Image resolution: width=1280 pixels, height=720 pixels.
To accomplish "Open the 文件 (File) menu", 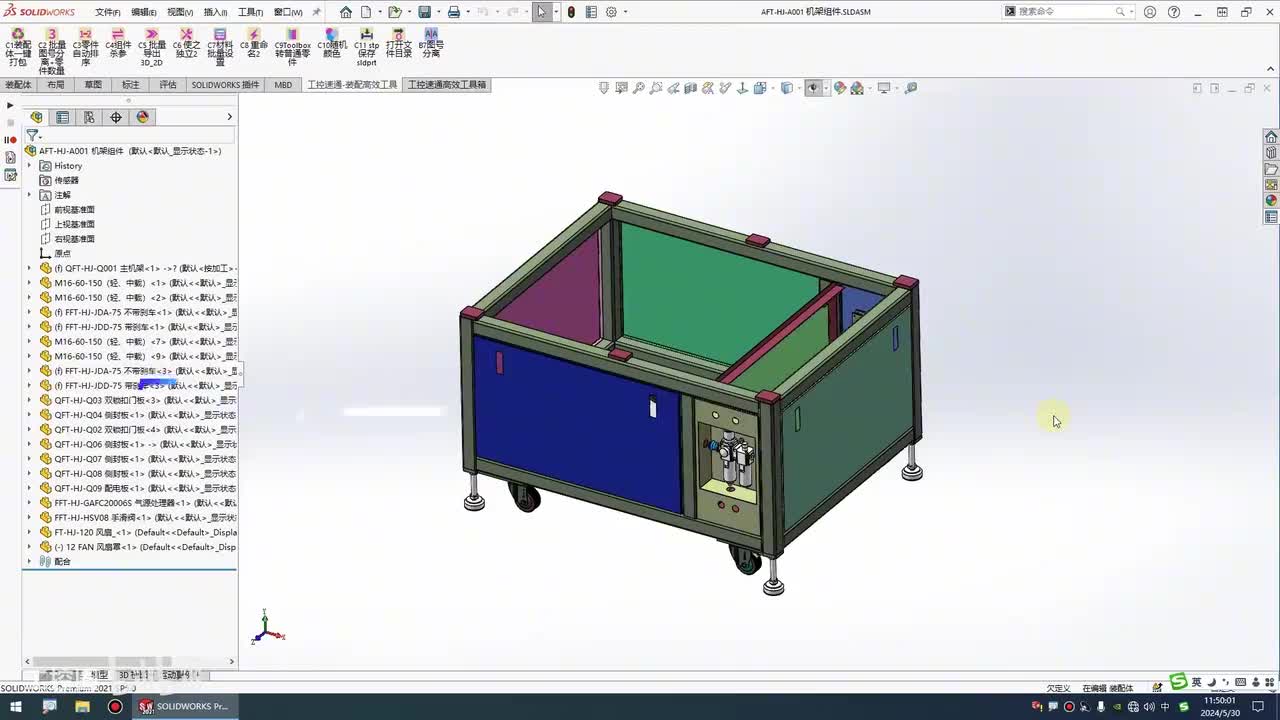I will (x=107, y=12).
